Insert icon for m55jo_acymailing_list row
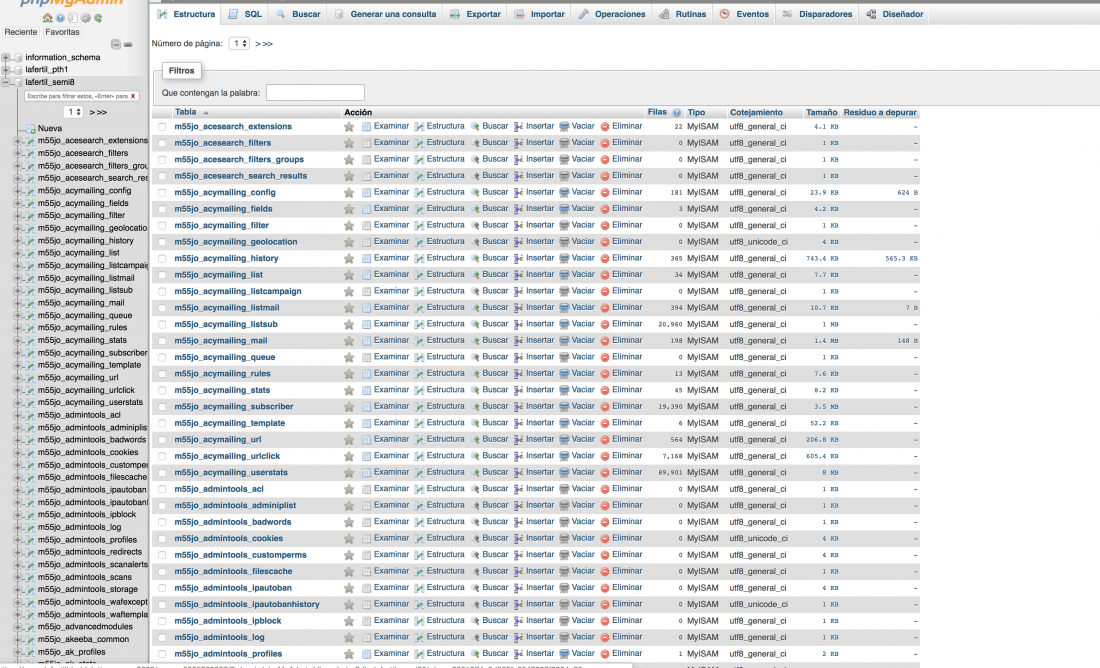This screenshot has height=668, width=1100. pos(518,275)
